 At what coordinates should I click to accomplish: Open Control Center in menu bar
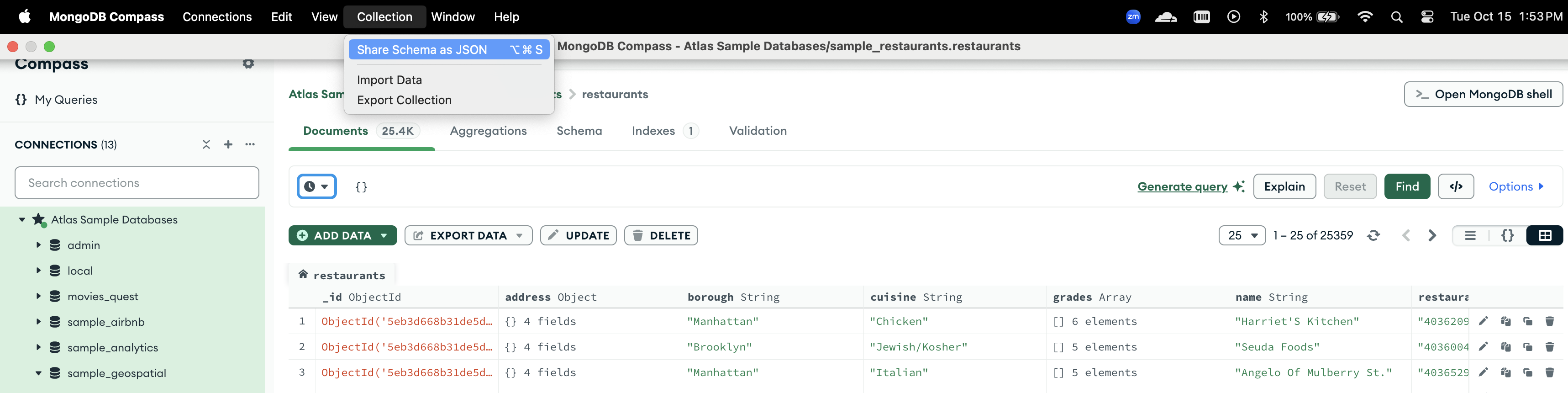pos(1427,16)
